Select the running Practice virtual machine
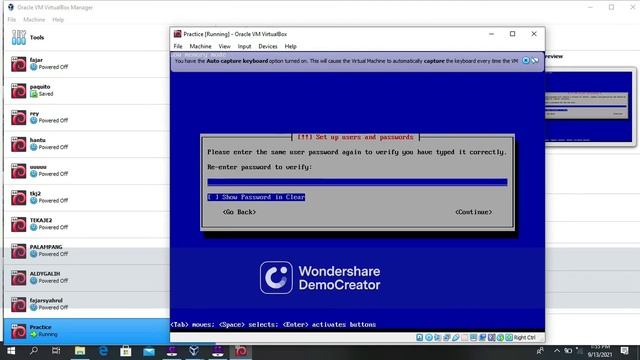Viewport: 640px width, 360px height. click(87, 331)
